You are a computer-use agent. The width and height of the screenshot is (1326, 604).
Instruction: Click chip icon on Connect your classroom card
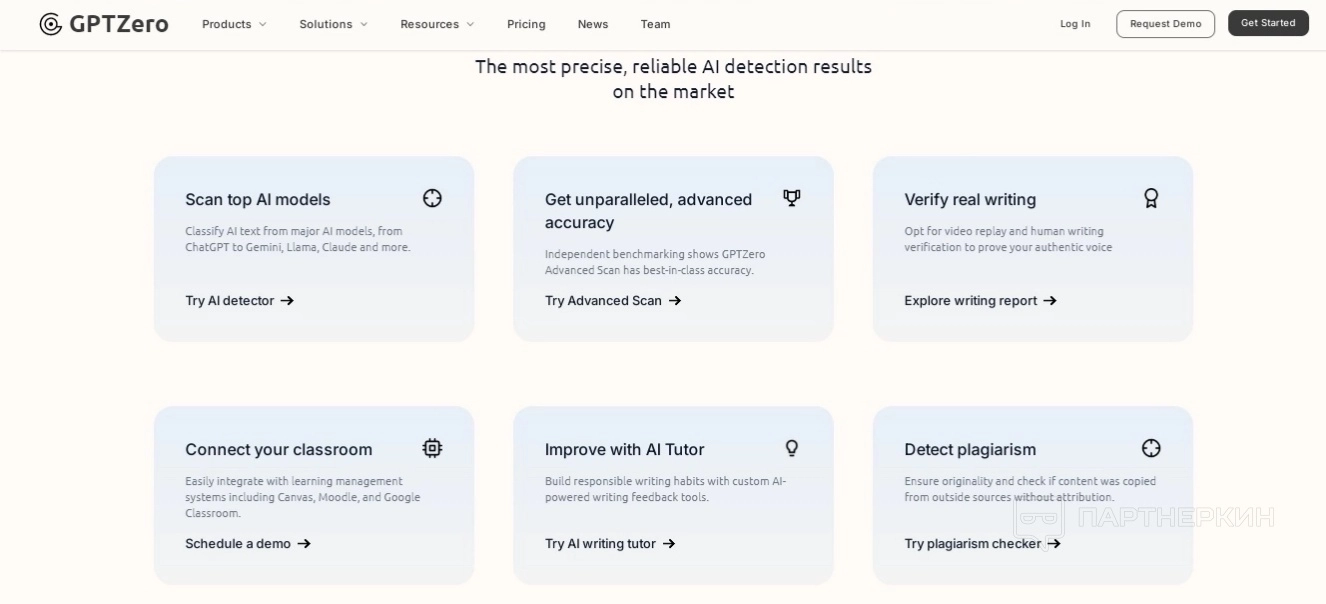(x=432, y=448)
